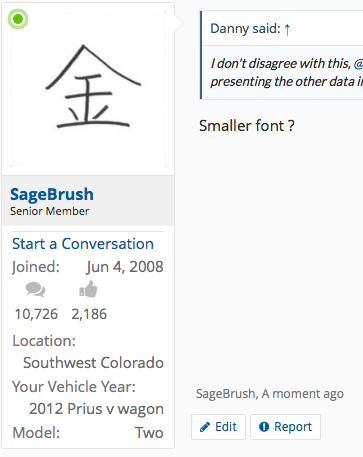Image resolution: width=363 pixels, height=457 pixels.
Task: Open the 10,726 message count
Action: coord(36,314)
